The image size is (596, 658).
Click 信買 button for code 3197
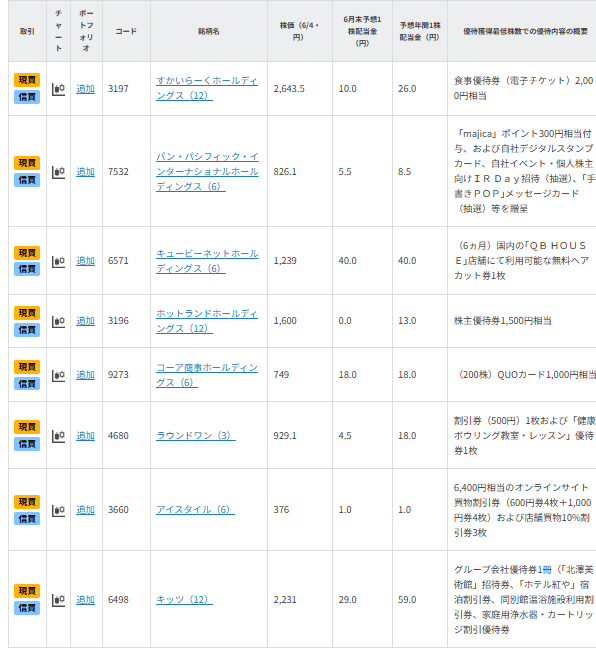point(27,97)
